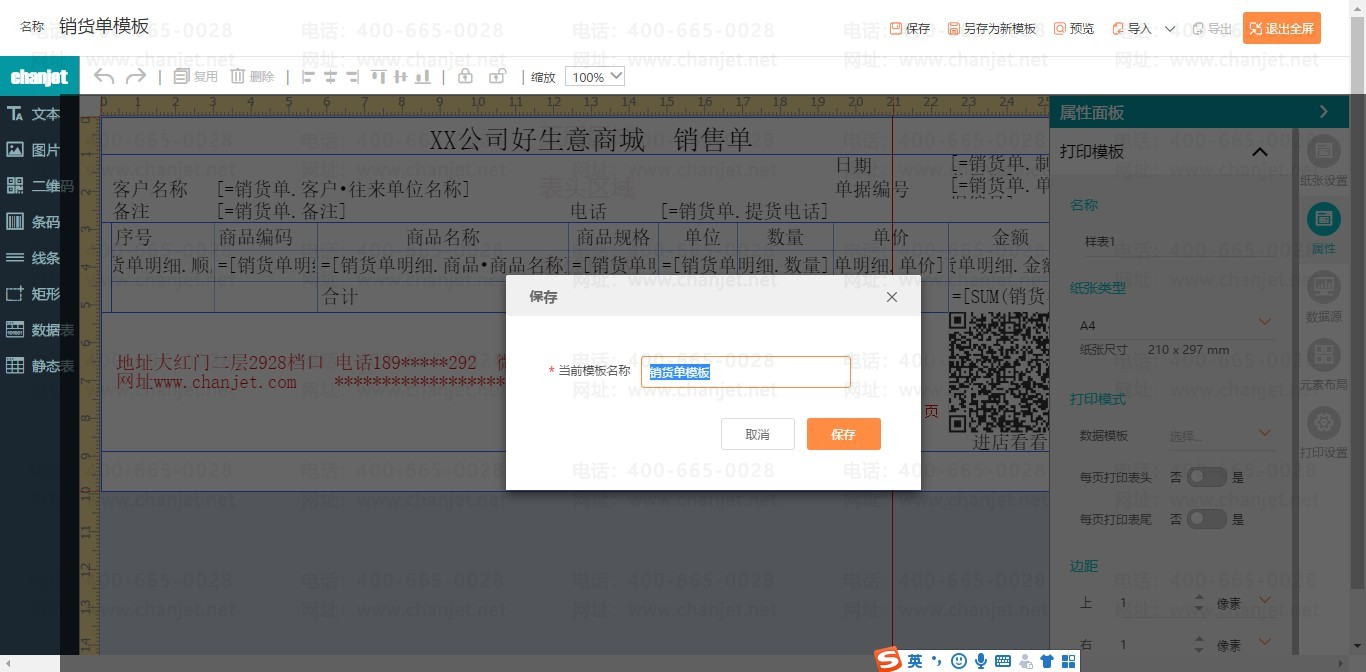1366x672 pixels.
Task: Open the 打印设置 panel tab
Action: click(x=1324, y=432)
